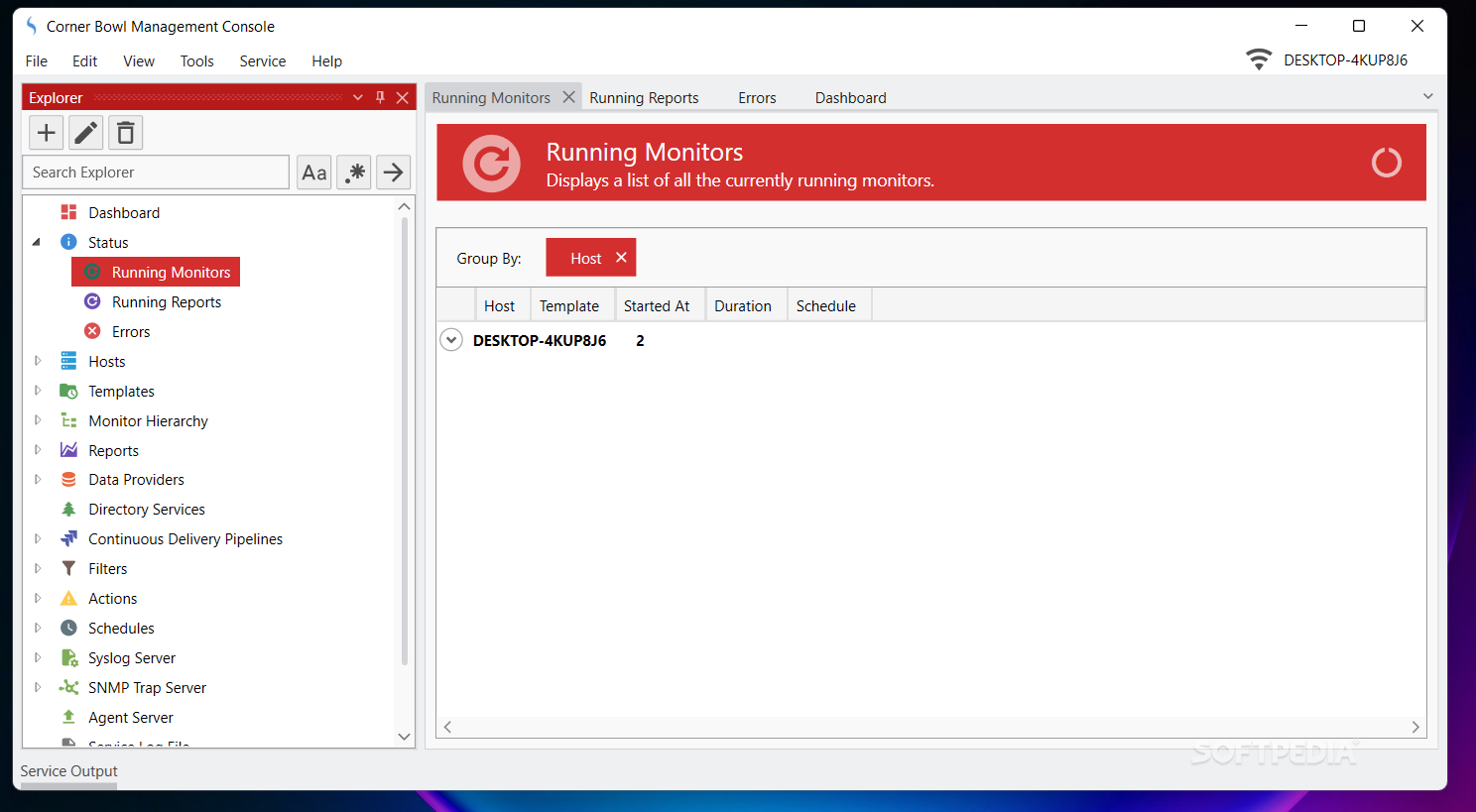Select the Status info icon
Screen dimensions: 1476x812
point(68,242)
